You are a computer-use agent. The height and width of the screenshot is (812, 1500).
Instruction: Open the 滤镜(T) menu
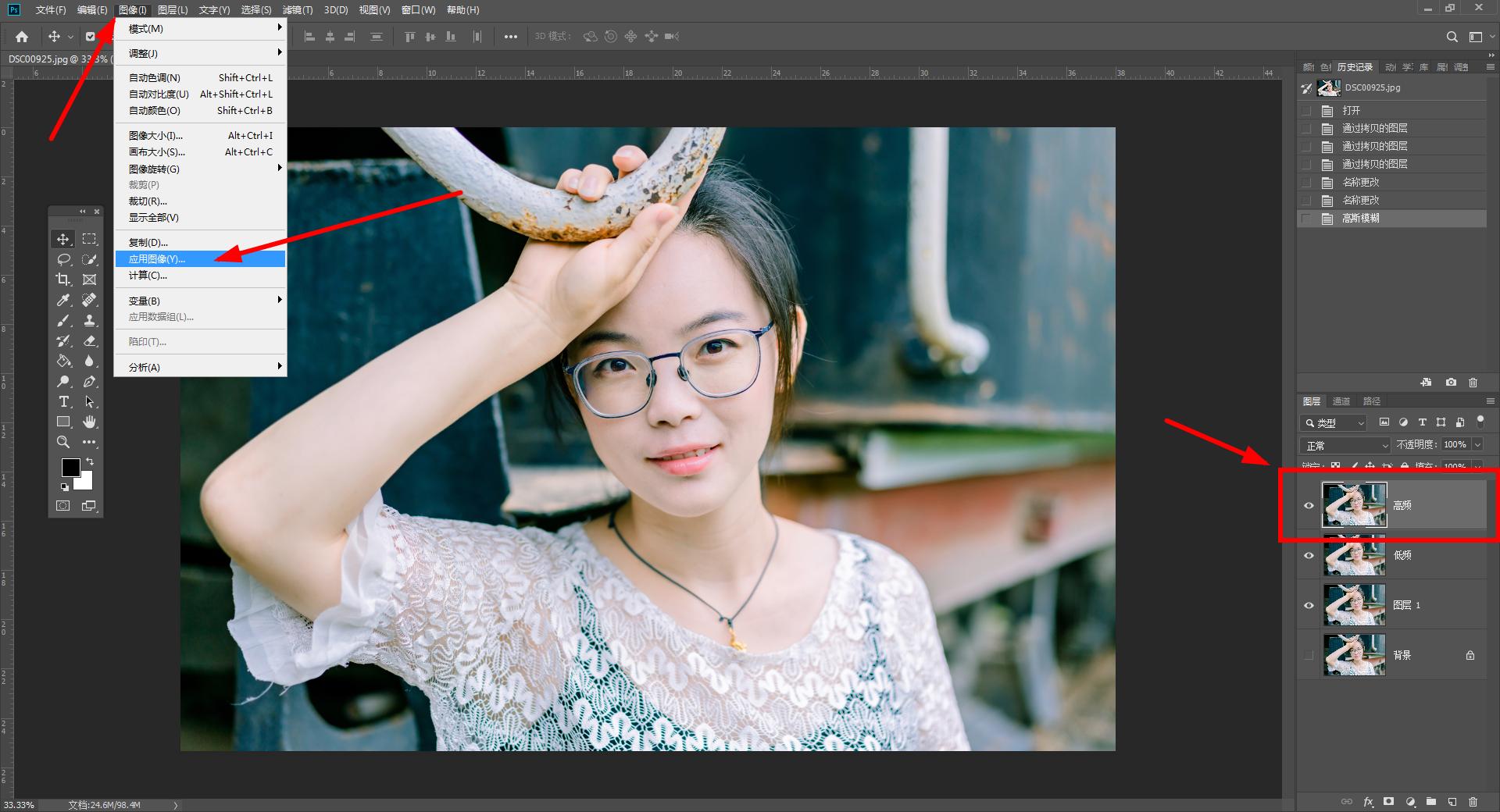pos(298,10)
